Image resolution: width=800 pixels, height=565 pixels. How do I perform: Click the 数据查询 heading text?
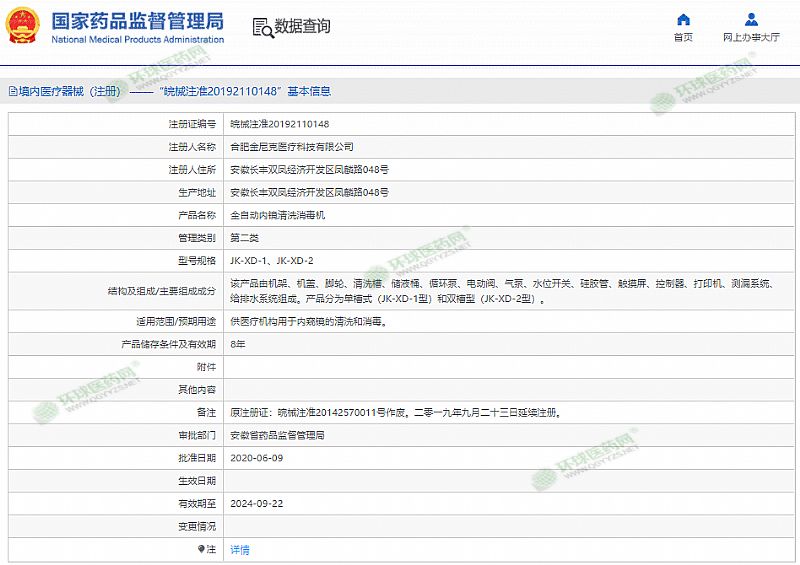tap(302, 27)
